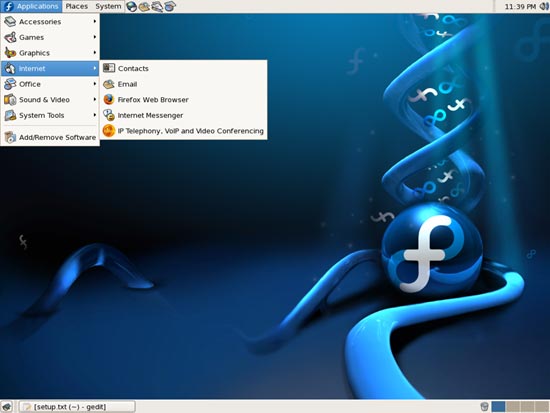Open the System menu
This screenshot has height=413, width=550.
108,6
